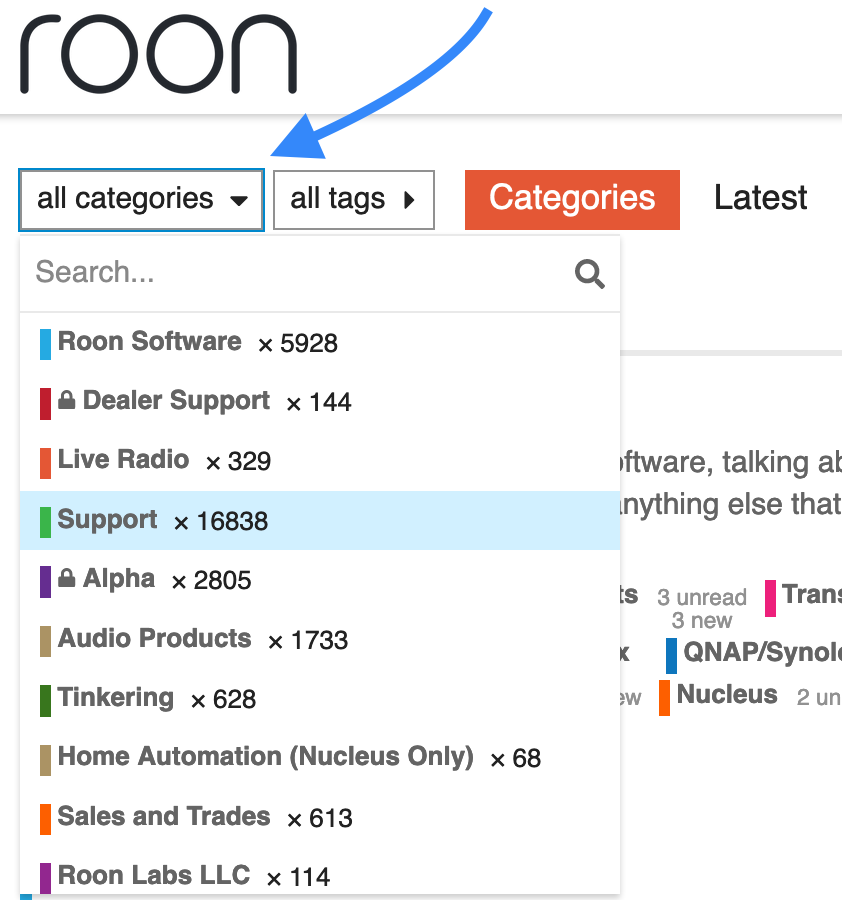Switch to the Latest tab
The image size is (842, 900).
(760, 198)
